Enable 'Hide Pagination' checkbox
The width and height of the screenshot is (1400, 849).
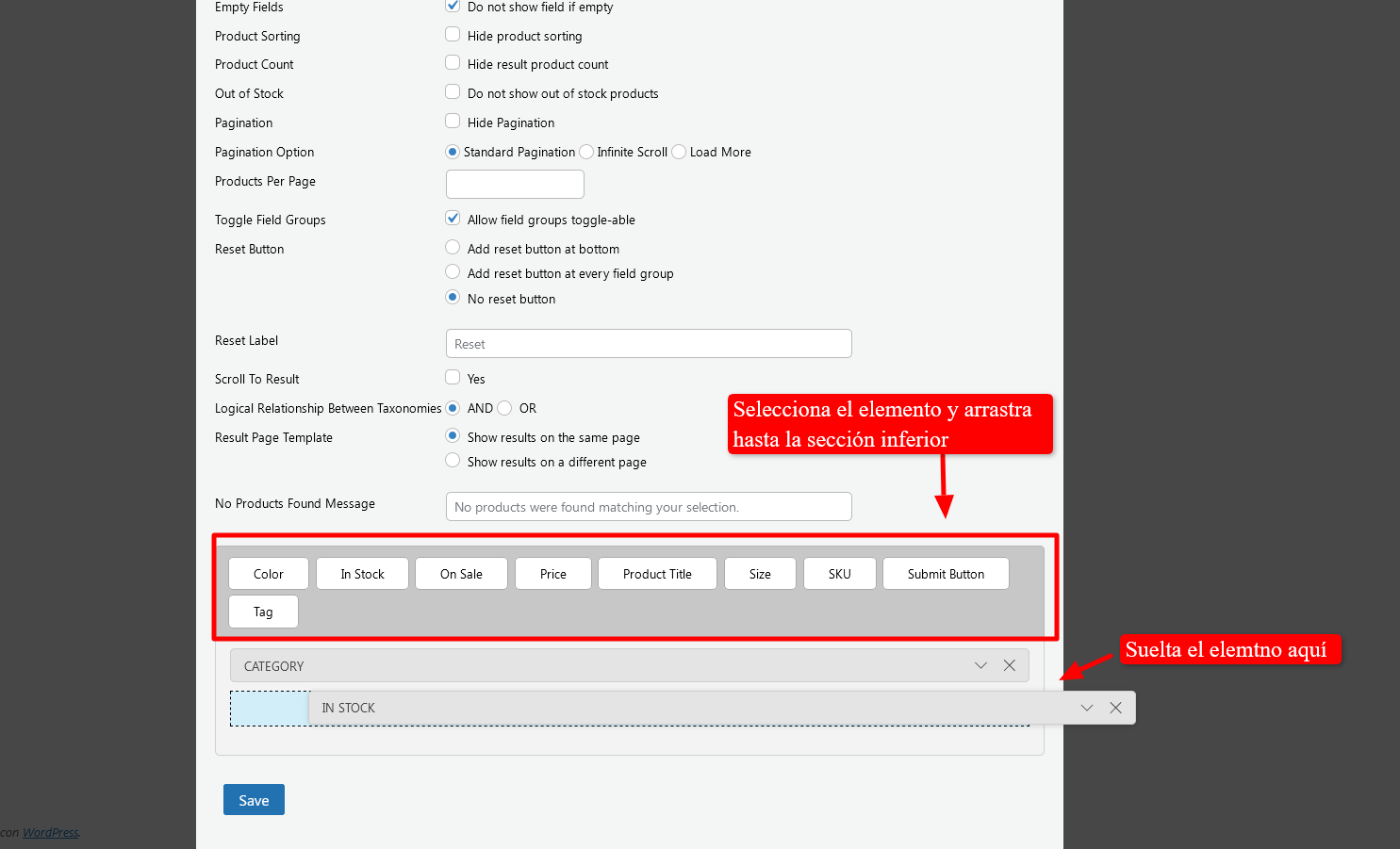453,121
